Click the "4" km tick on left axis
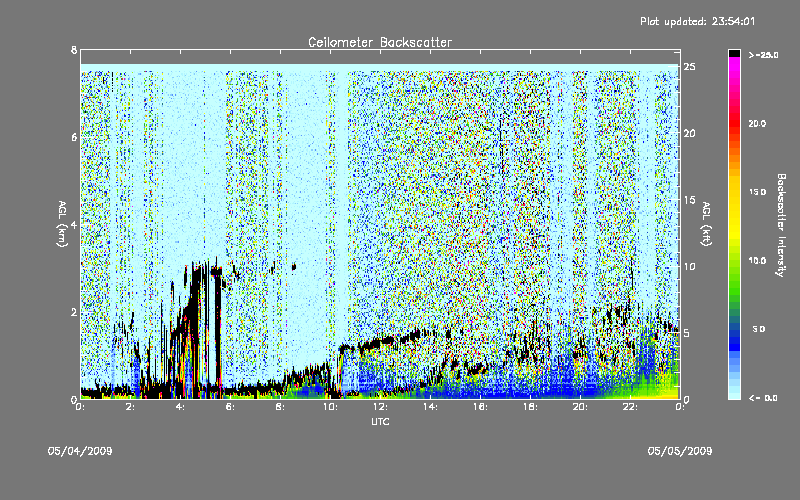 [74, 225]
